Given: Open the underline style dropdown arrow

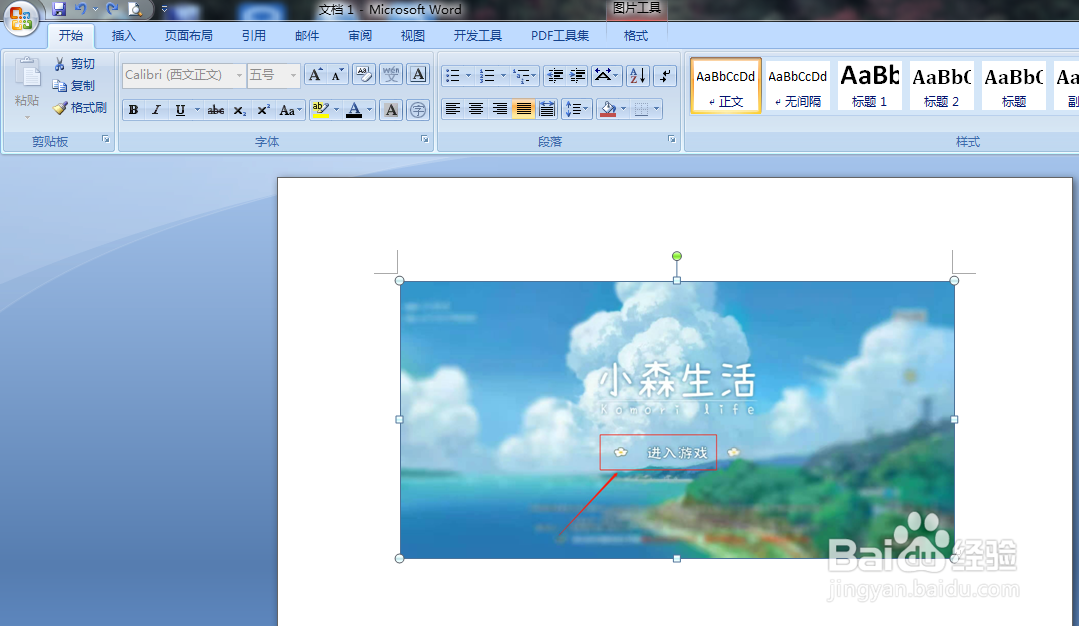Looking at the screenshot, I should point(197,110).
